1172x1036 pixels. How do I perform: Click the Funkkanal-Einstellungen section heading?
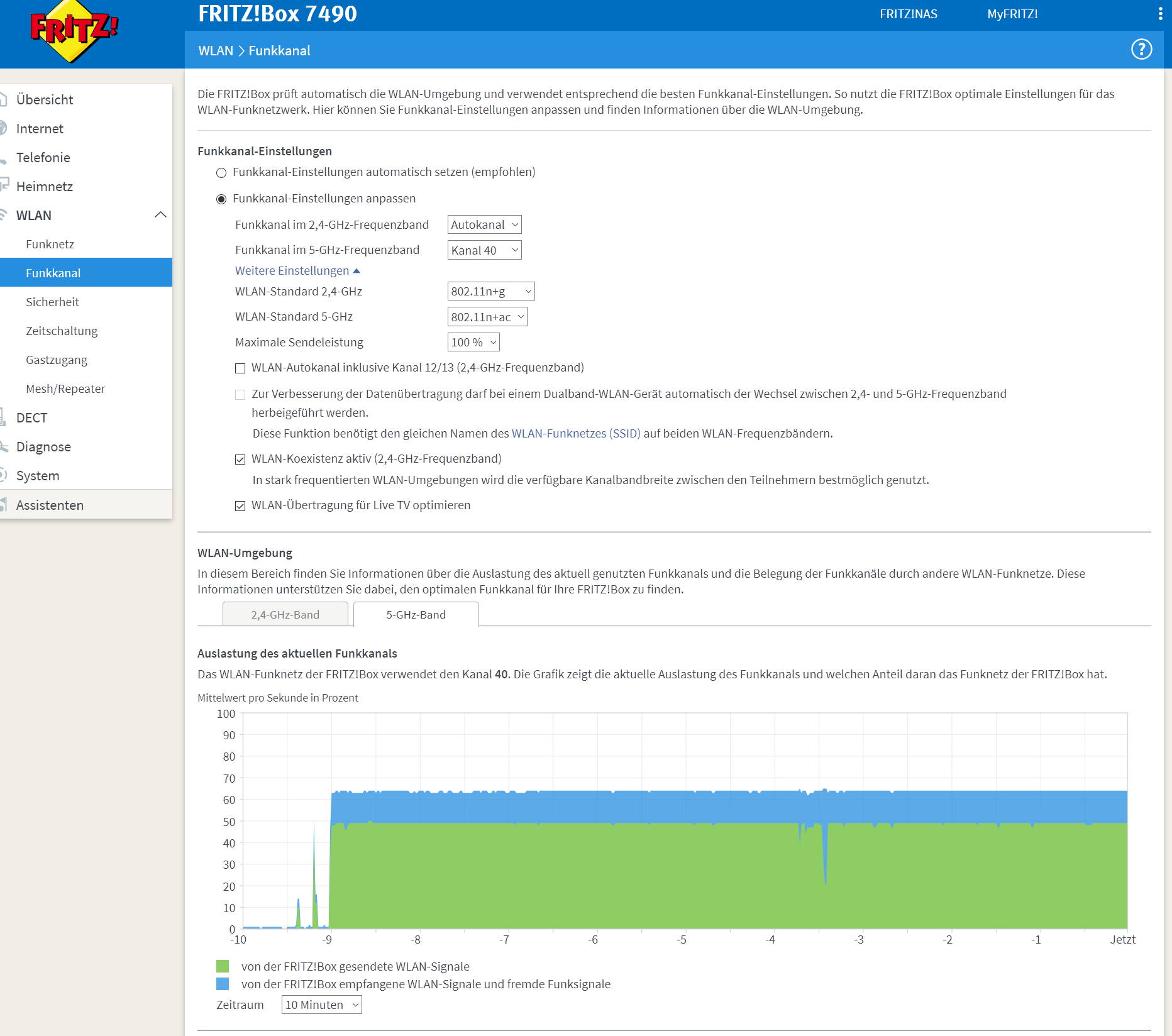265,151
